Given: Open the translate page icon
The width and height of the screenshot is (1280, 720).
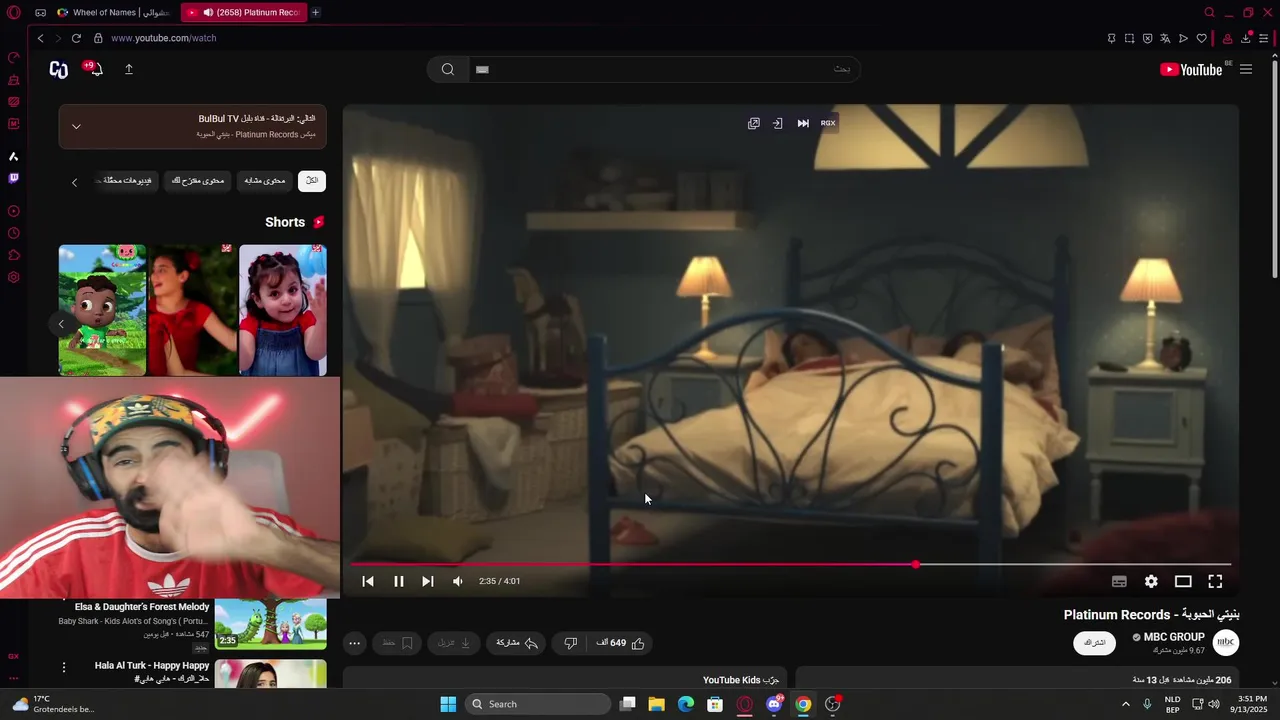Looking at the screenshot, I should click(1165, 38).
